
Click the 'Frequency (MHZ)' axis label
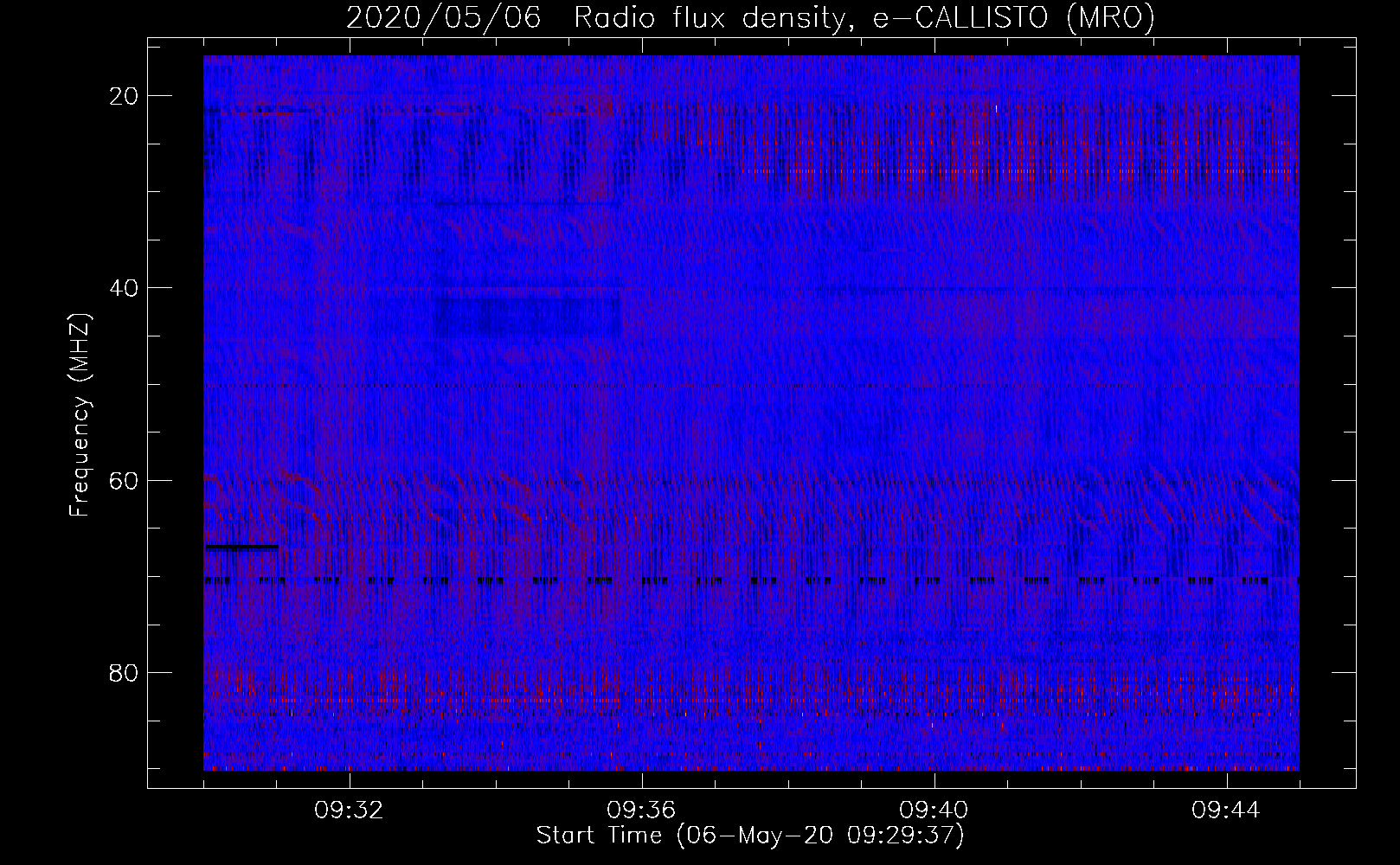[x=80, y=415]
